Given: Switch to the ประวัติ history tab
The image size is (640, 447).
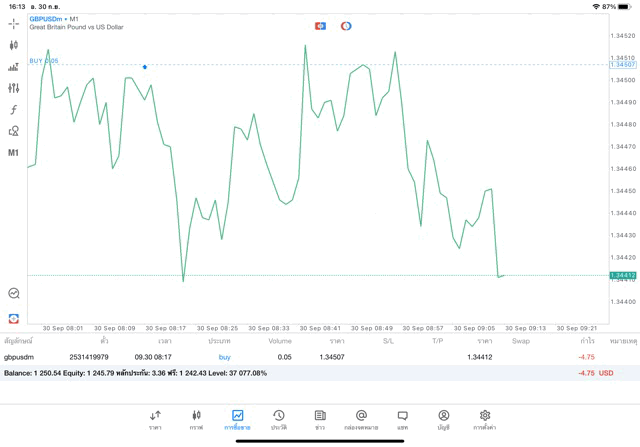Looking at the screenshot, I should click(278, 419).
